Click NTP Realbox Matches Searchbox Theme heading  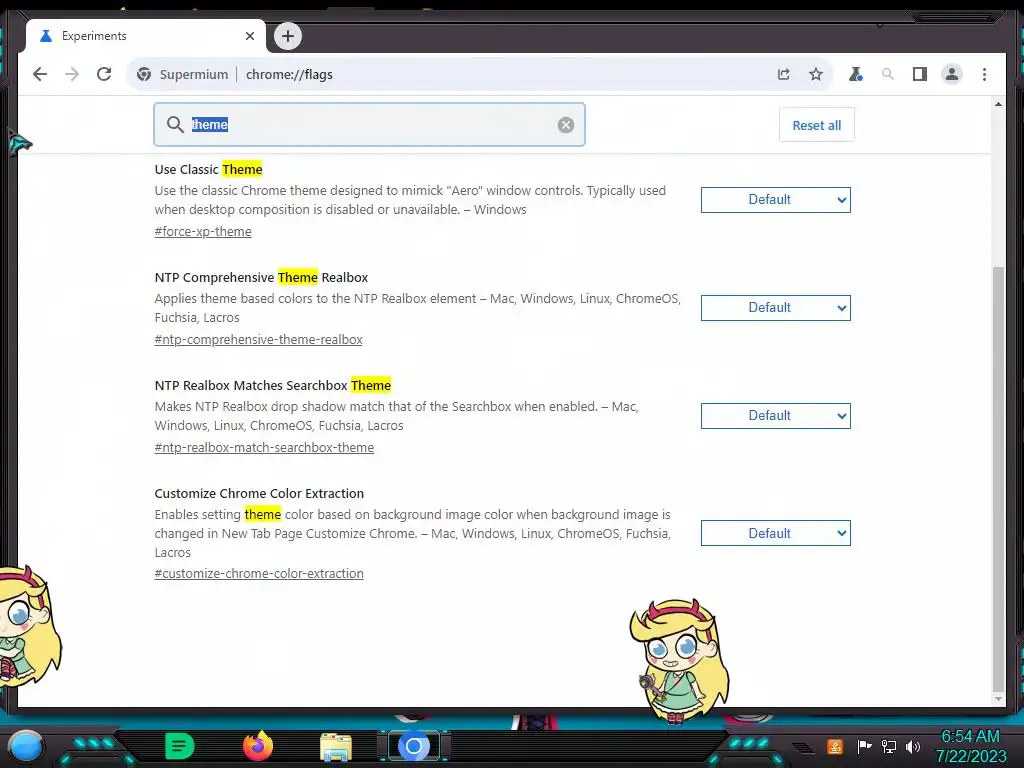coord(272,385)
